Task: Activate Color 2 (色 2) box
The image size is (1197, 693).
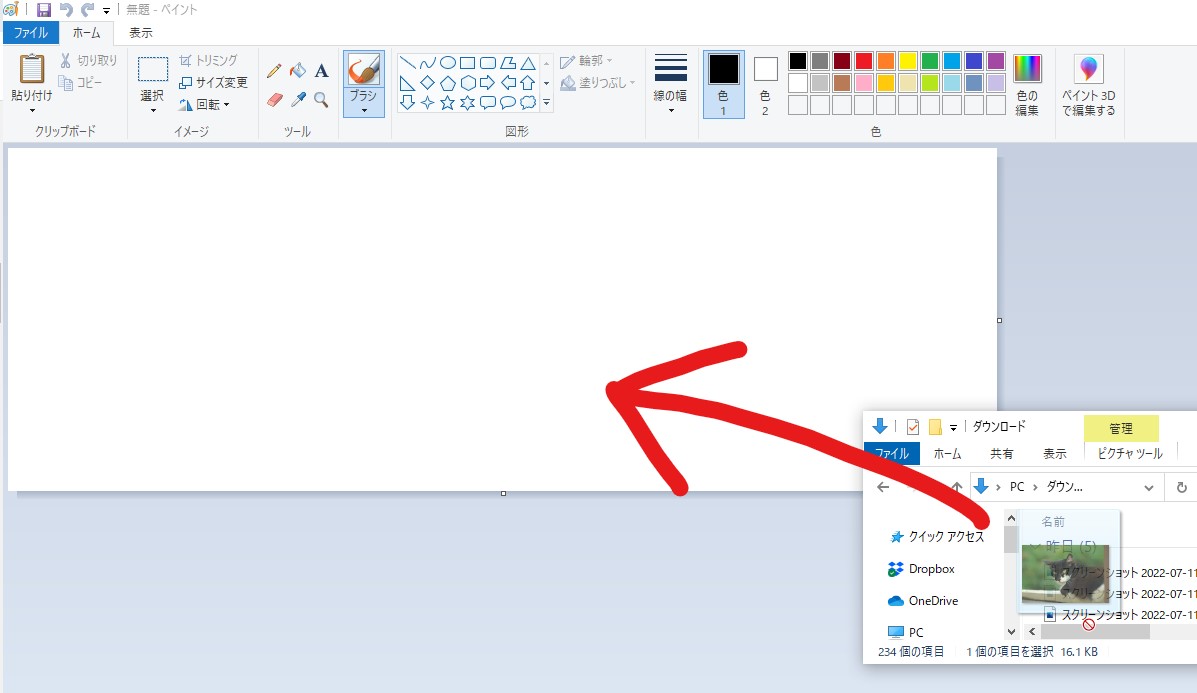Action: (765, 85)
